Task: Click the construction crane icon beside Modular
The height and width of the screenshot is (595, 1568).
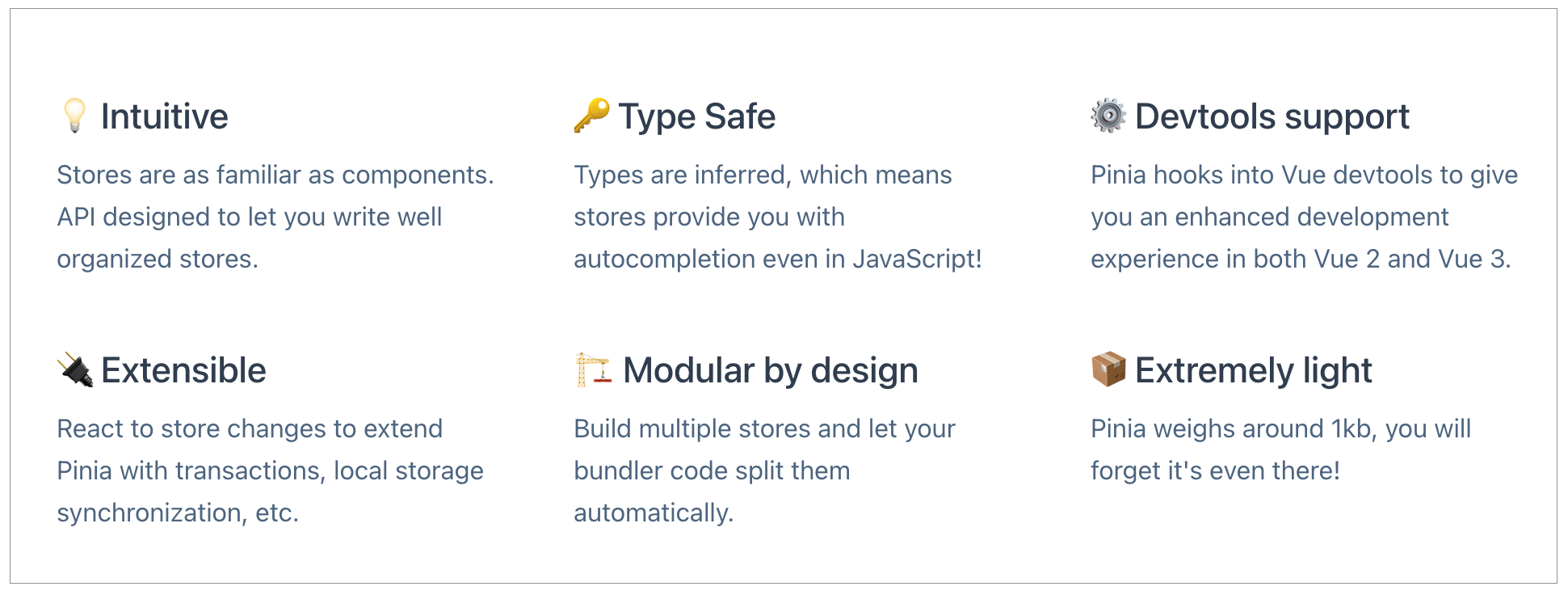Action: (x=593, y=369)
